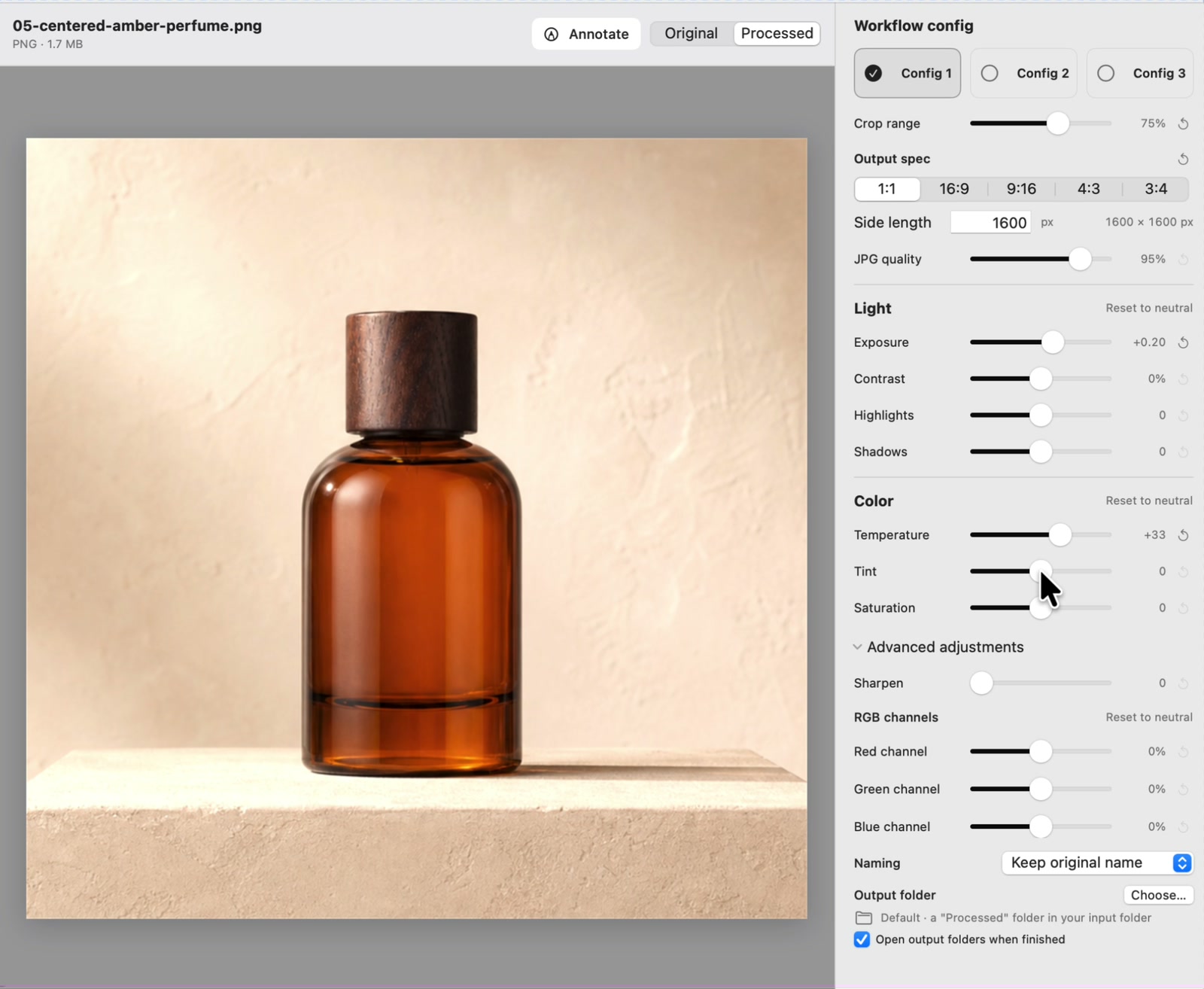Switch preview to Processed
This screenshot has height=989, width=1204.
[777, 33]
